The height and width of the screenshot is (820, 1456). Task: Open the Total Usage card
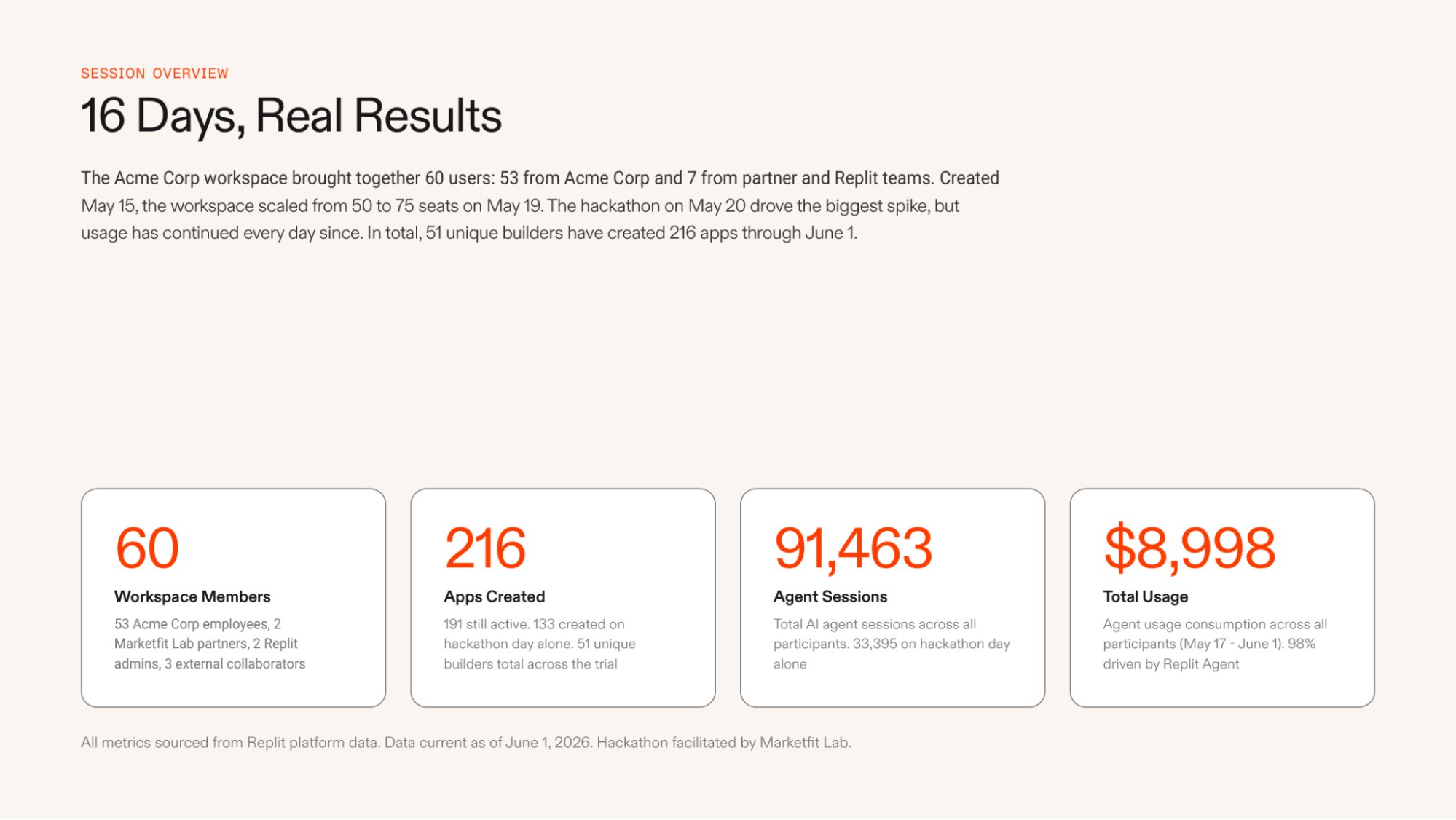click(1222, 597)
